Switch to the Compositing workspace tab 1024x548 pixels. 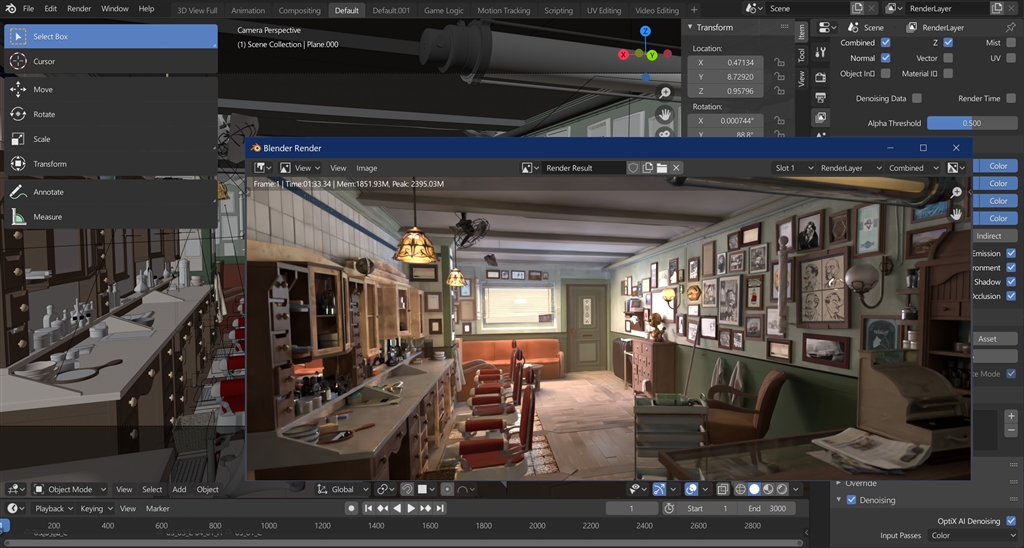[x=299, y=10]
